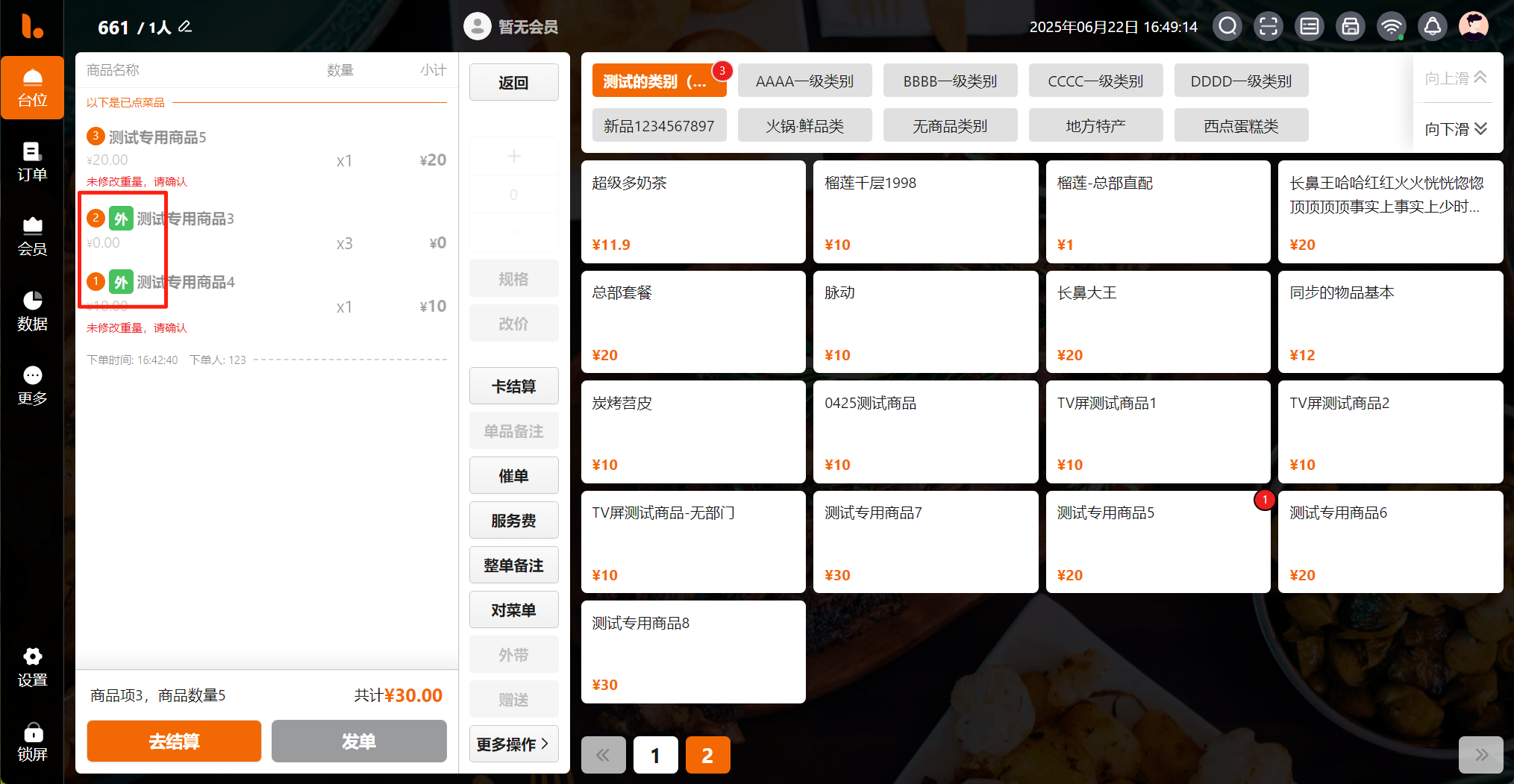Screen dimensions: 1514x784
Task: Add 榴莲-总部直配 product card
Action: click(1158, 212)
